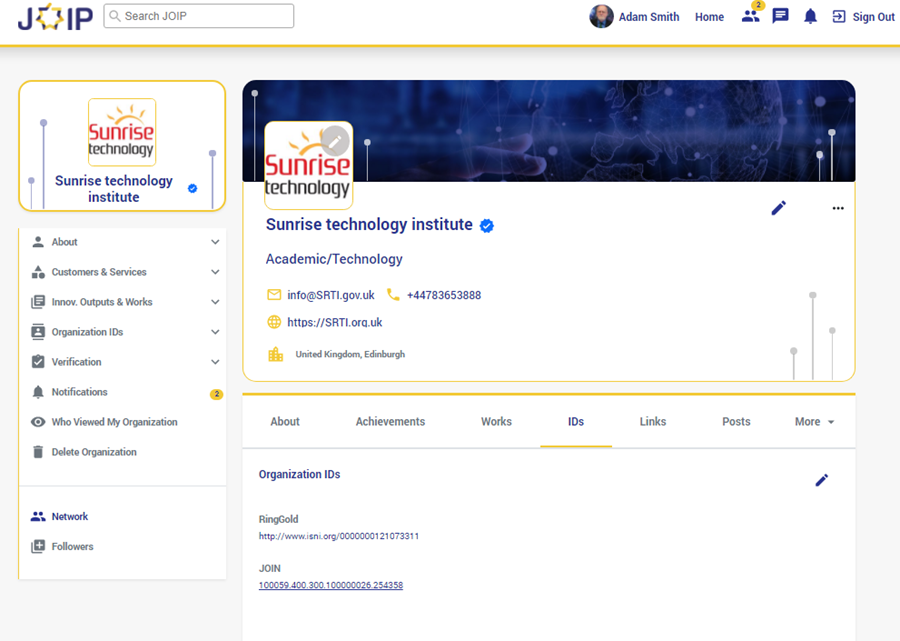Click the Sign Out icon button

[x=839, y=16]
